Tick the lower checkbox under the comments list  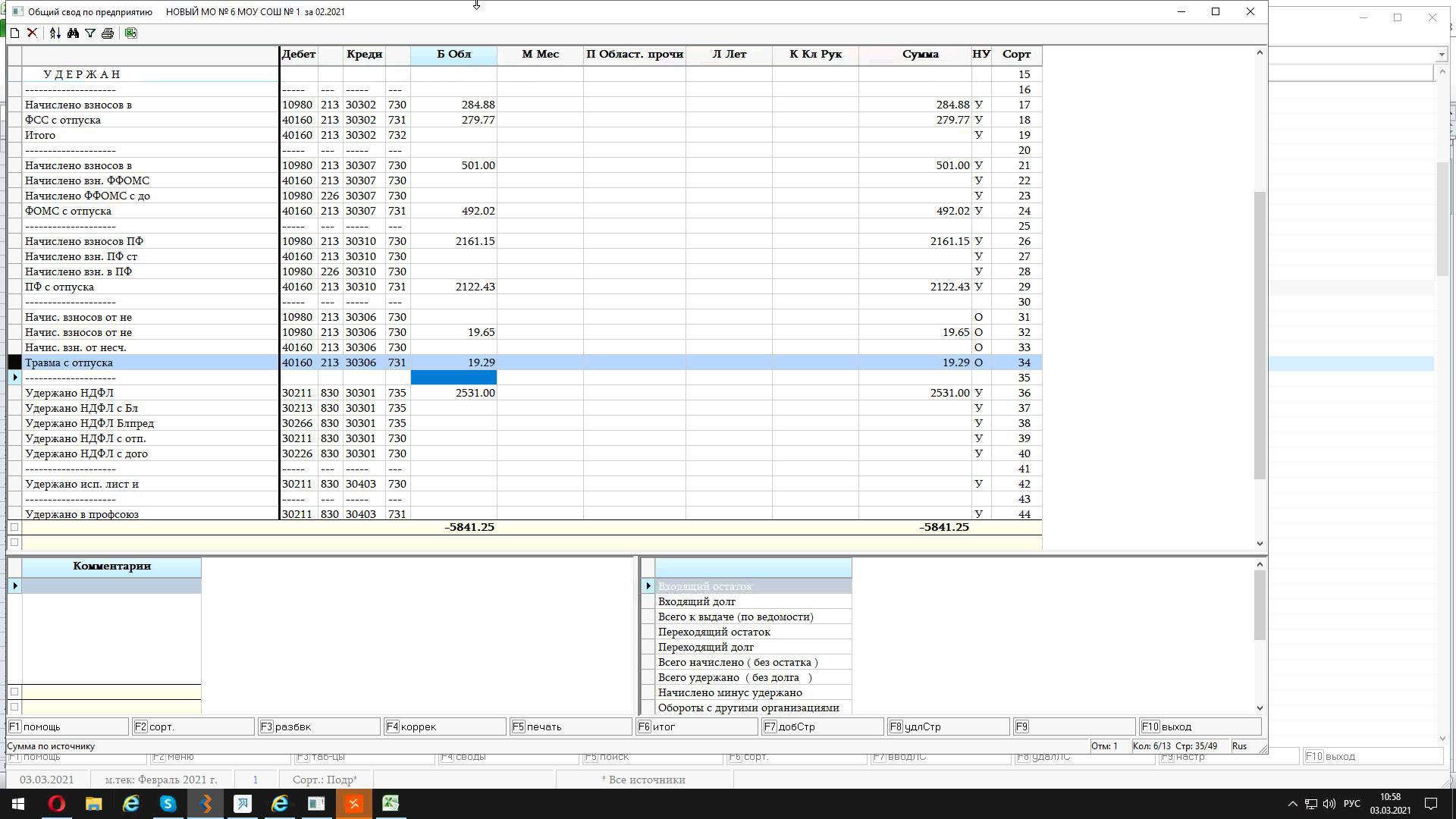[x=14, y=707]
